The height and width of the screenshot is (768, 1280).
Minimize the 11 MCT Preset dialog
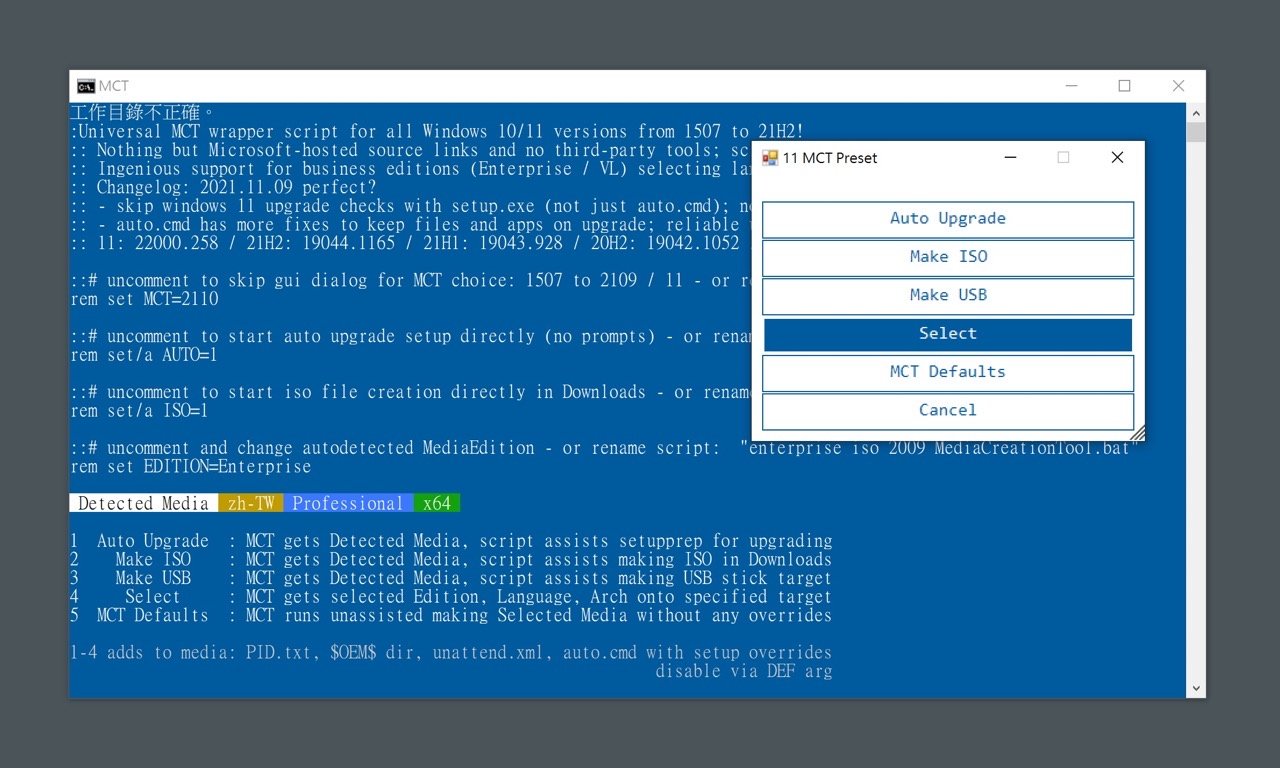point(1010,158)
